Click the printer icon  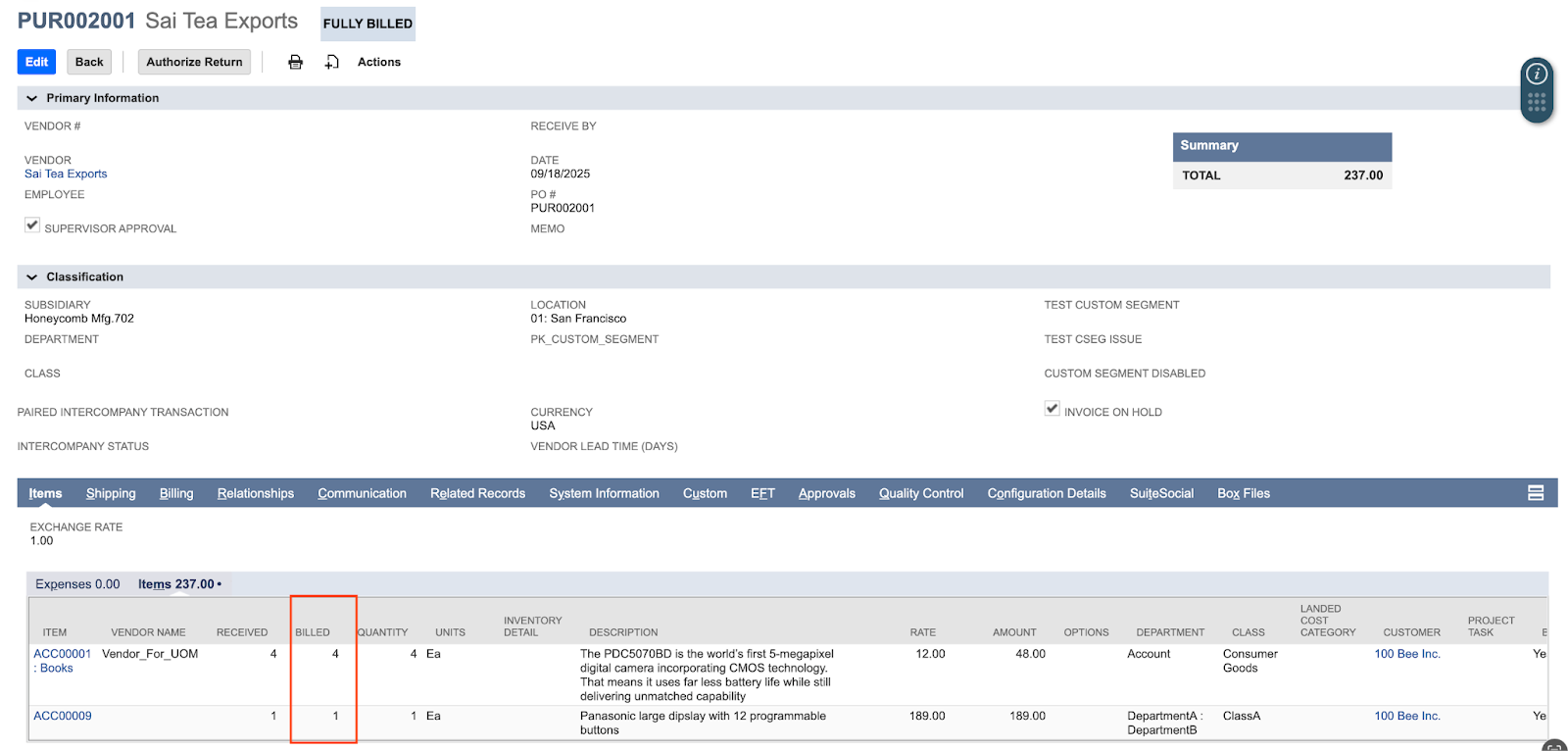[x=295, y=62]
